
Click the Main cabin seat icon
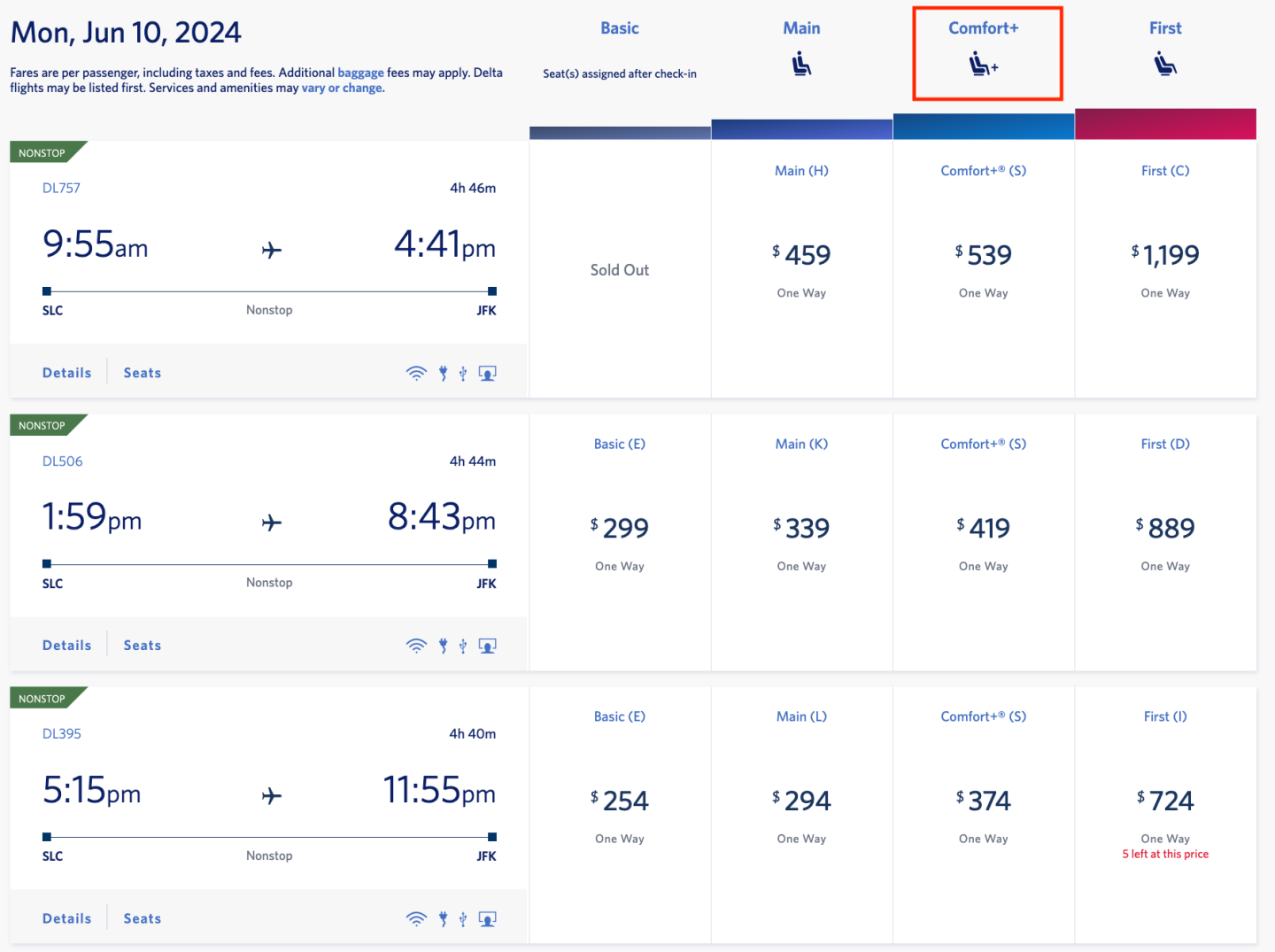tap(801, 64)
